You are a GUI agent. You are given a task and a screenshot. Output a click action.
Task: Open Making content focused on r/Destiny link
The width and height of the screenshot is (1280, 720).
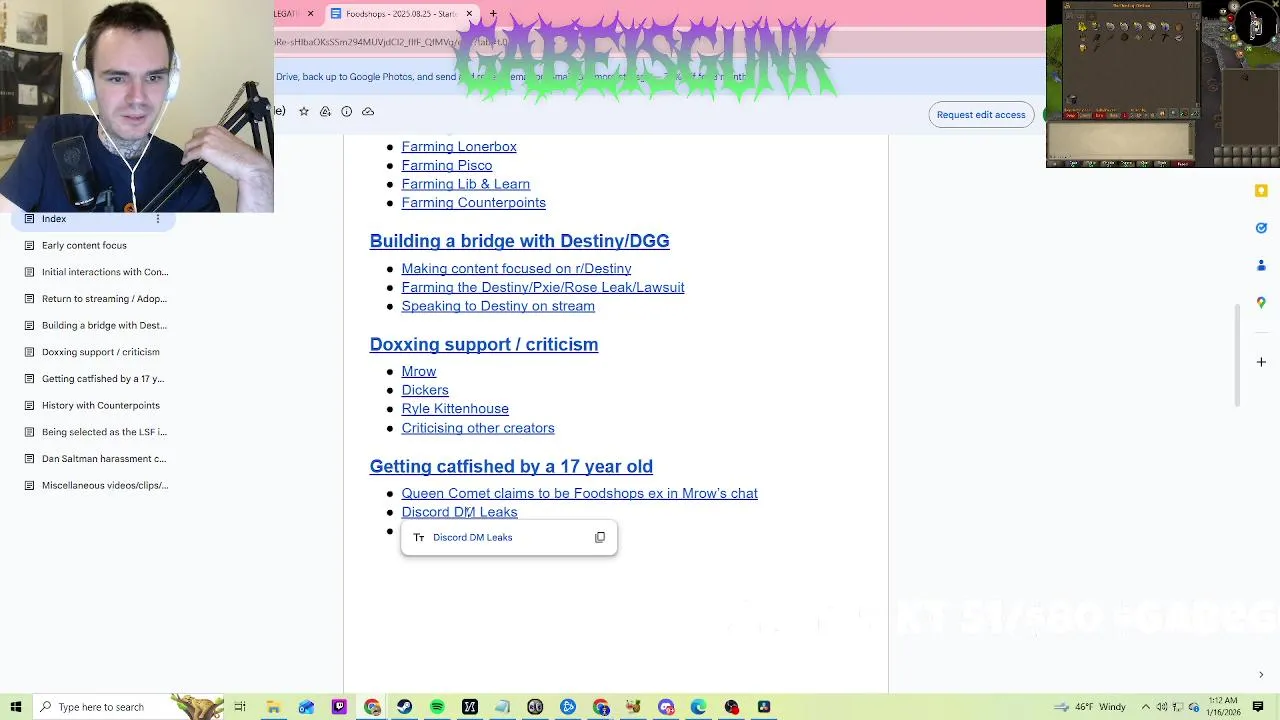click(x=516, y=268)
